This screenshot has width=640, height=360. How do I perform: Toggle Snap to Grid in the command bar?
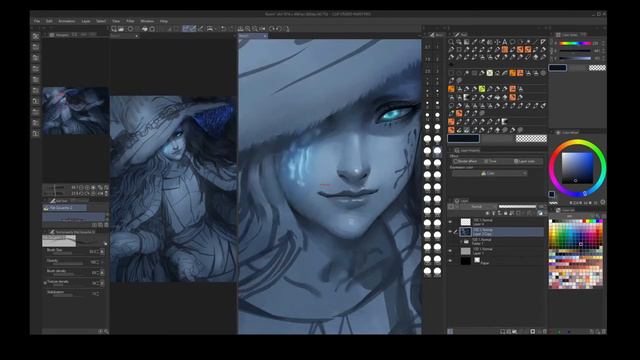coord(200,29)
